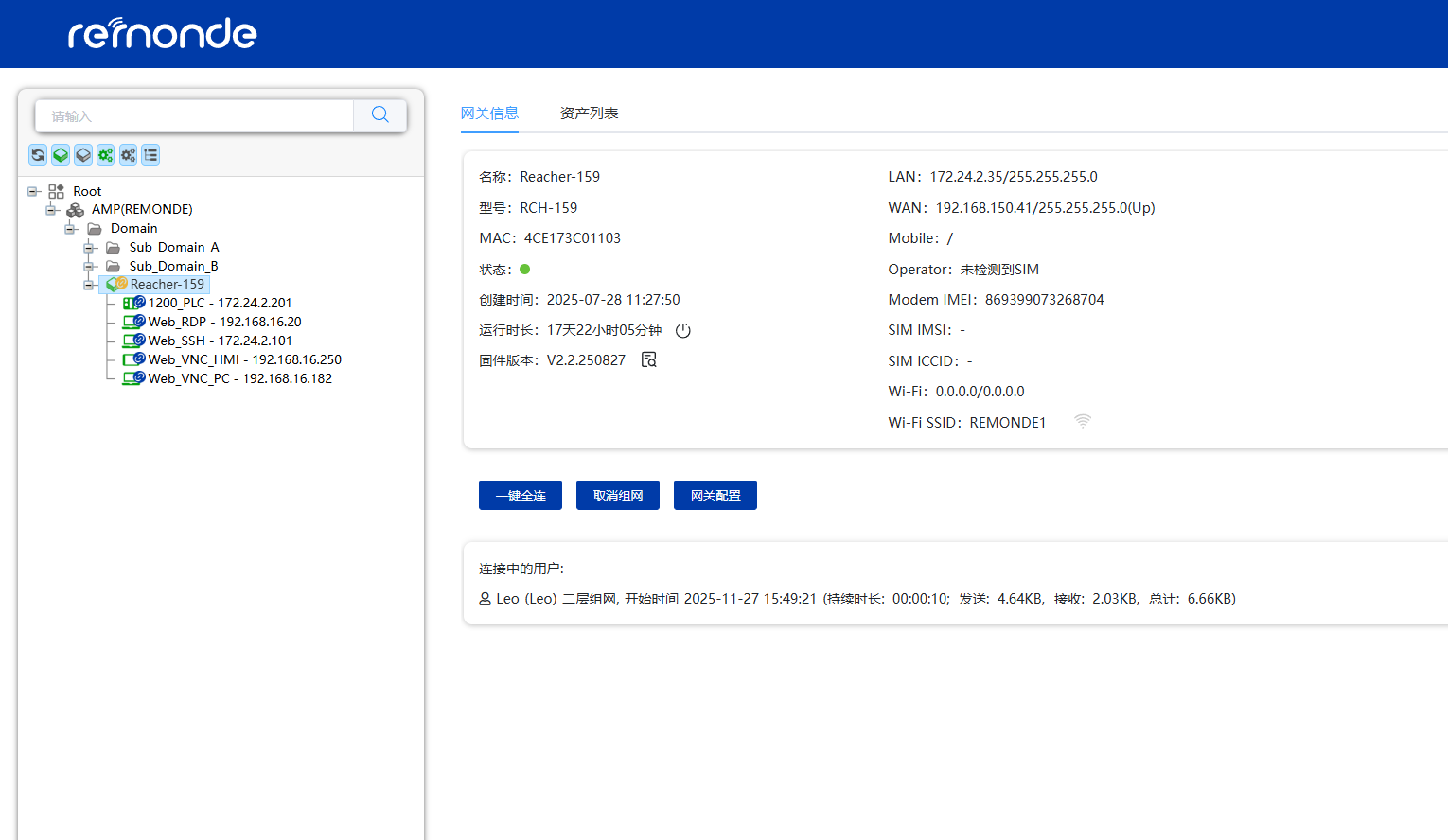Open the 网关配置 button

click(x=715, y=496)
